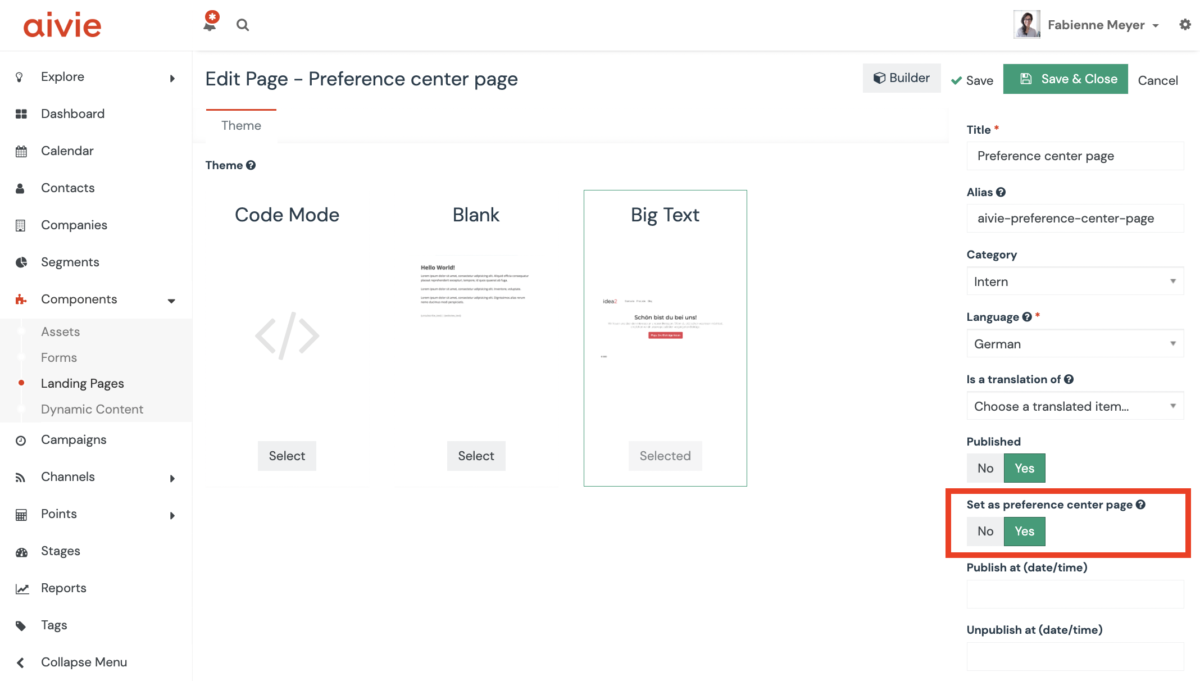Image resolution: width=1200 pixels, height=681 pixels.
Task: Open the search magnifier icon
Action: 243,25
